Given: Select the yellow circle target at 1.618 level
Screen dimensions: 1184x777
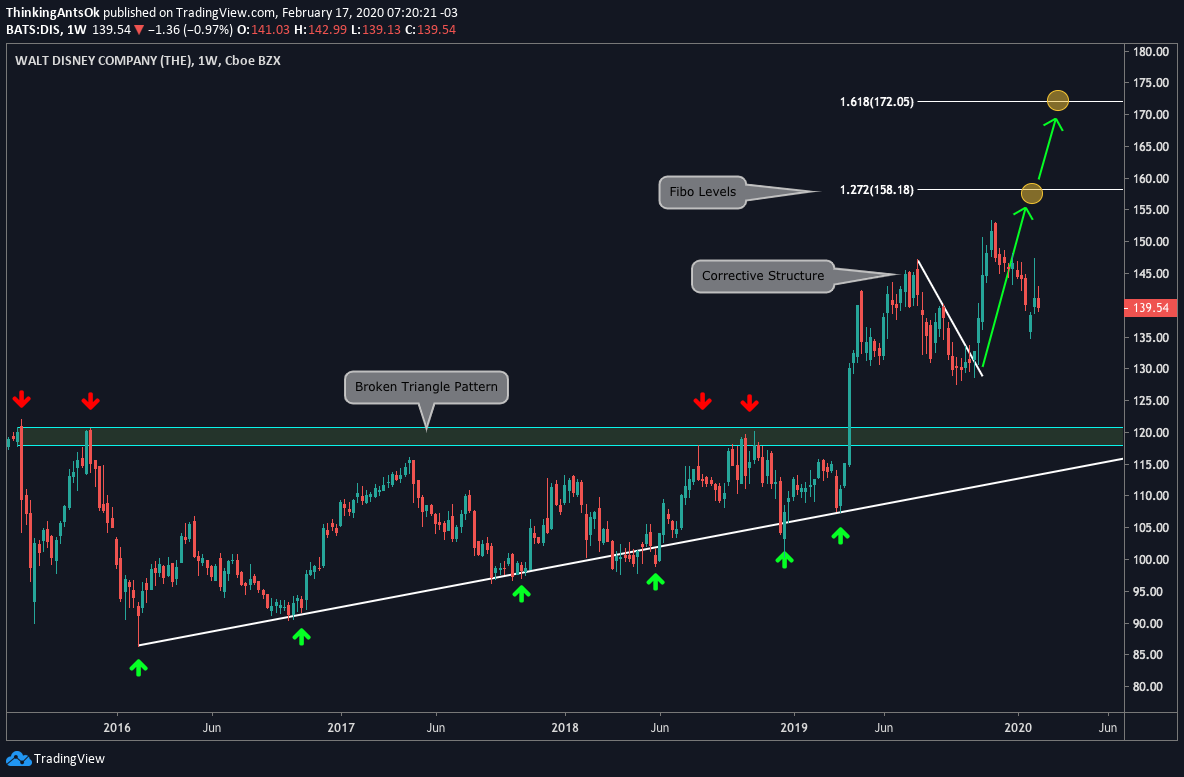Looking at the screenshot, I should pyautogui.click(x=1058, y=100).
